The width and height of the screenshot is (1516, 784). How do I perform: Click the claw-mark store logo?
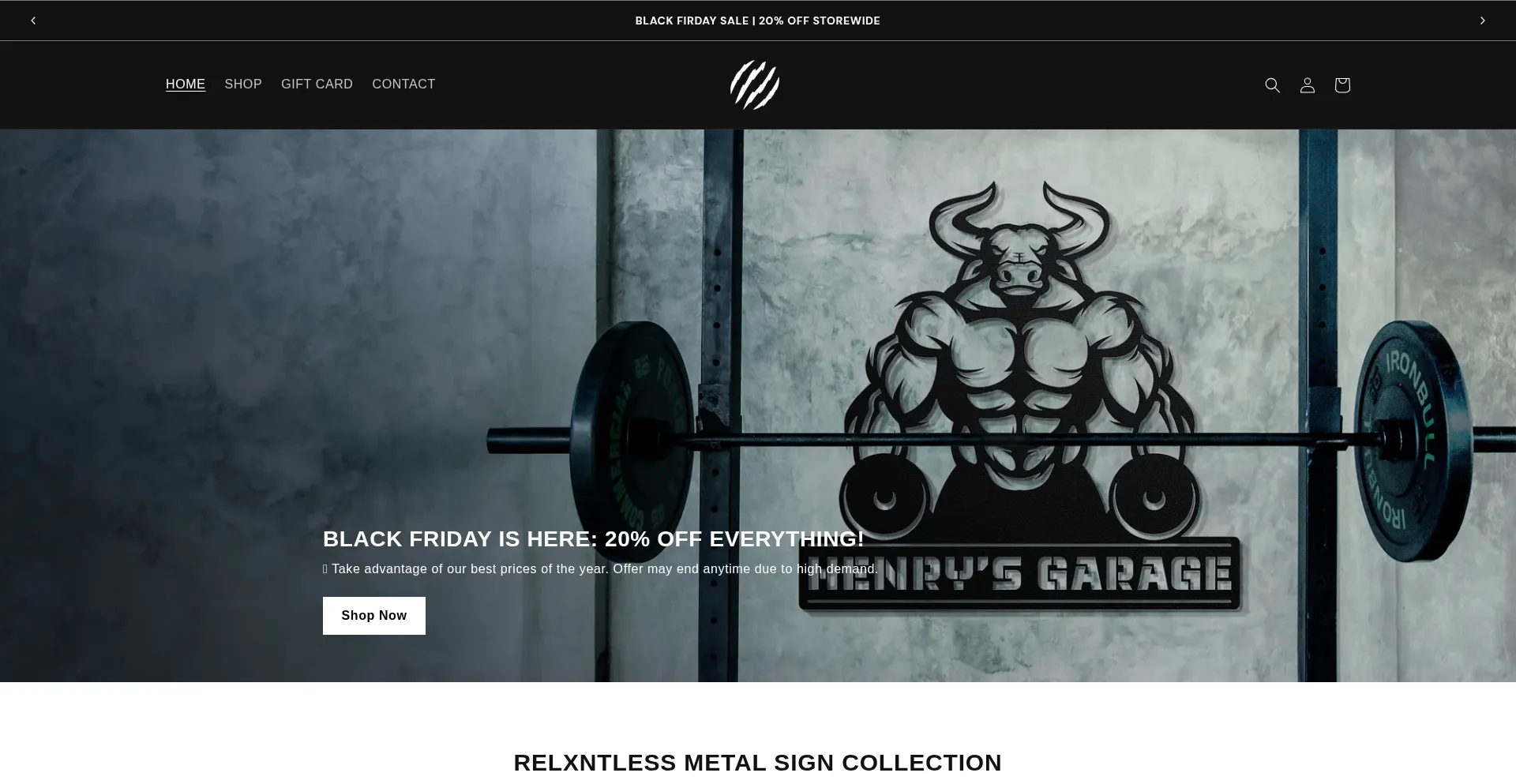pyautogui.click(x=755, y=84)
